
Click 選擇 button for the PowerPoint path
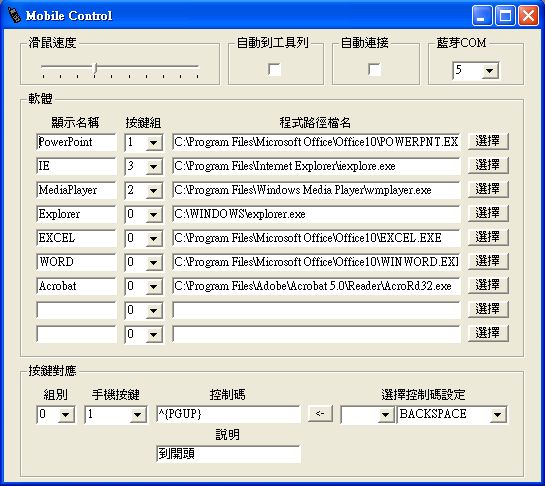click(x=488, y=141)
